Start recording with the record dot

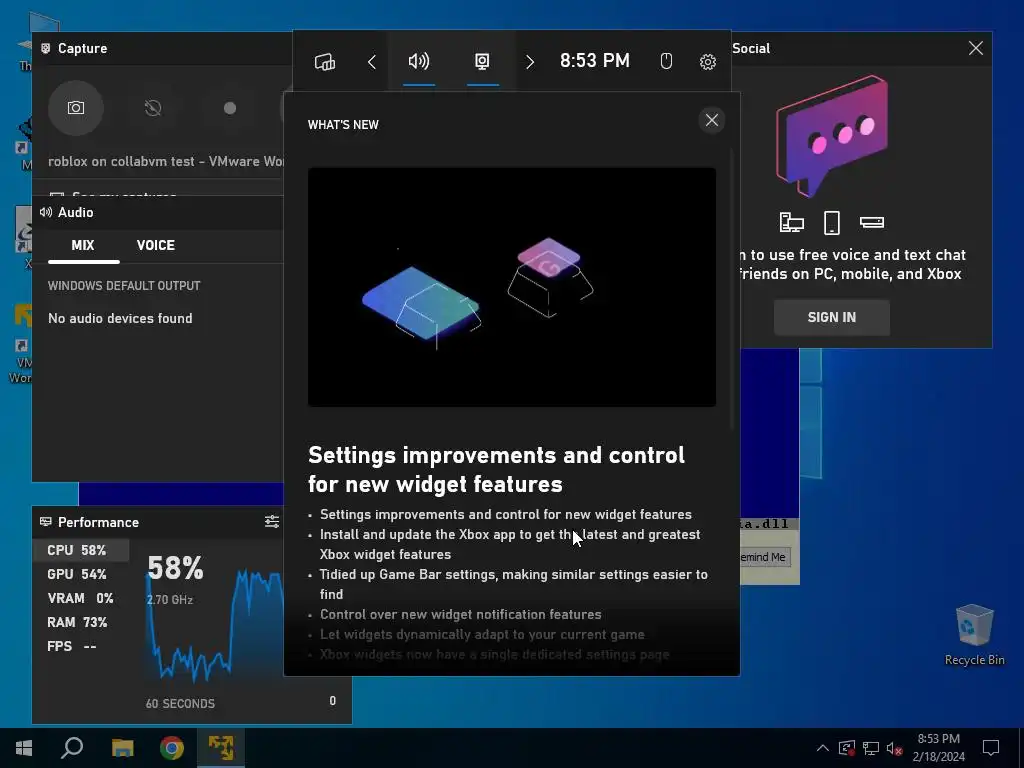click(230, 108)
